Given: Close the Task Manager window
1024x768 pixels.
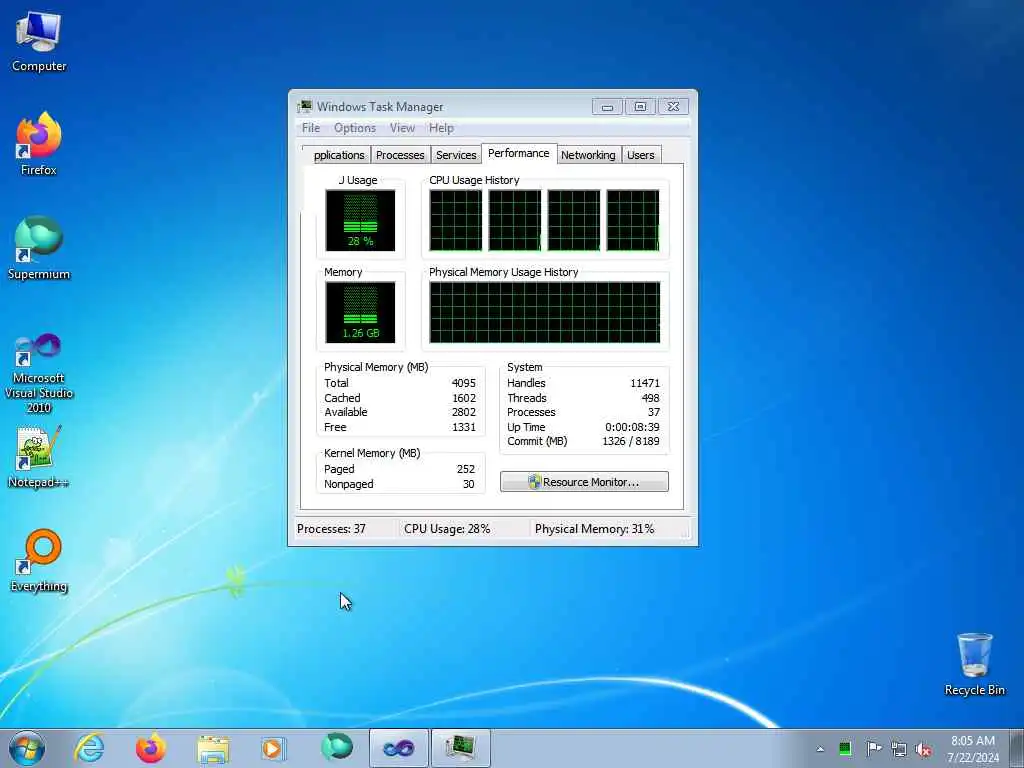Looking at the screenshot, I should [673, 106].
